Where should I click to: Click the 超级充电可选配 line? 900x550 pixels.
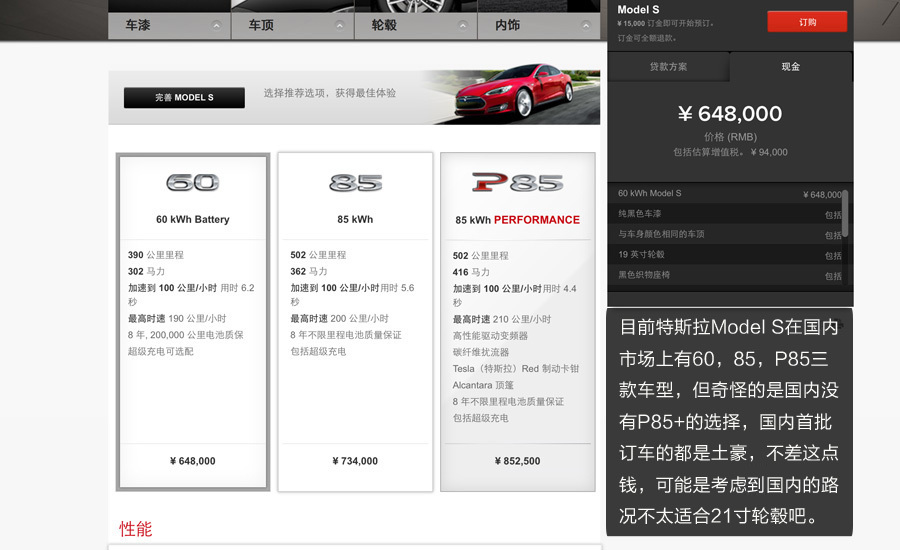[161, 351]
